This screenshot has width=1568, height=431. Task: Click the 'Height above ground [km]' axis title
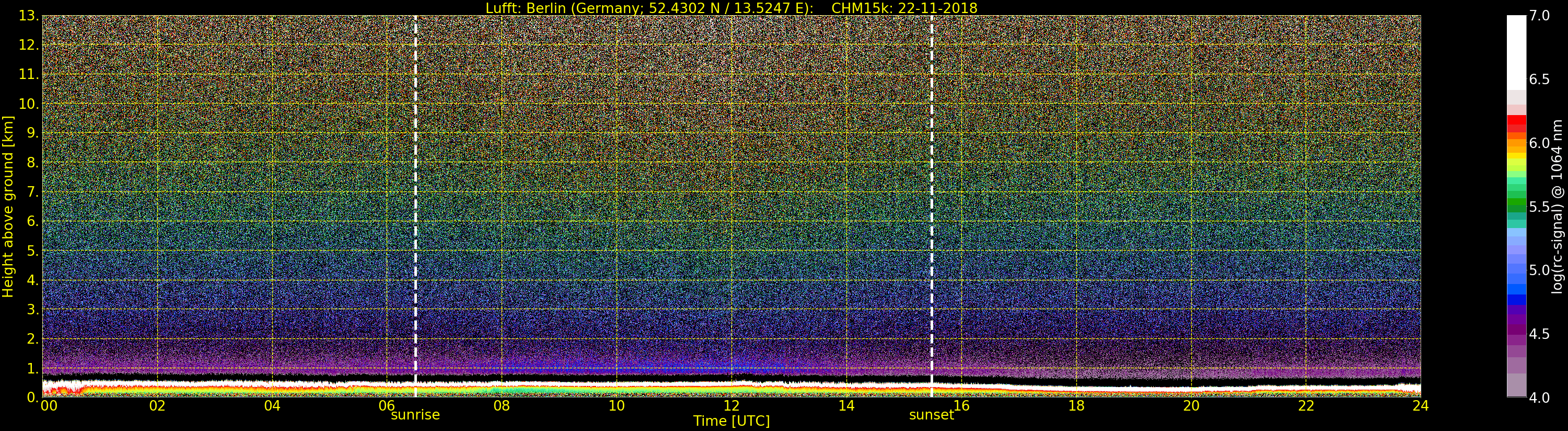pos(8,206)
